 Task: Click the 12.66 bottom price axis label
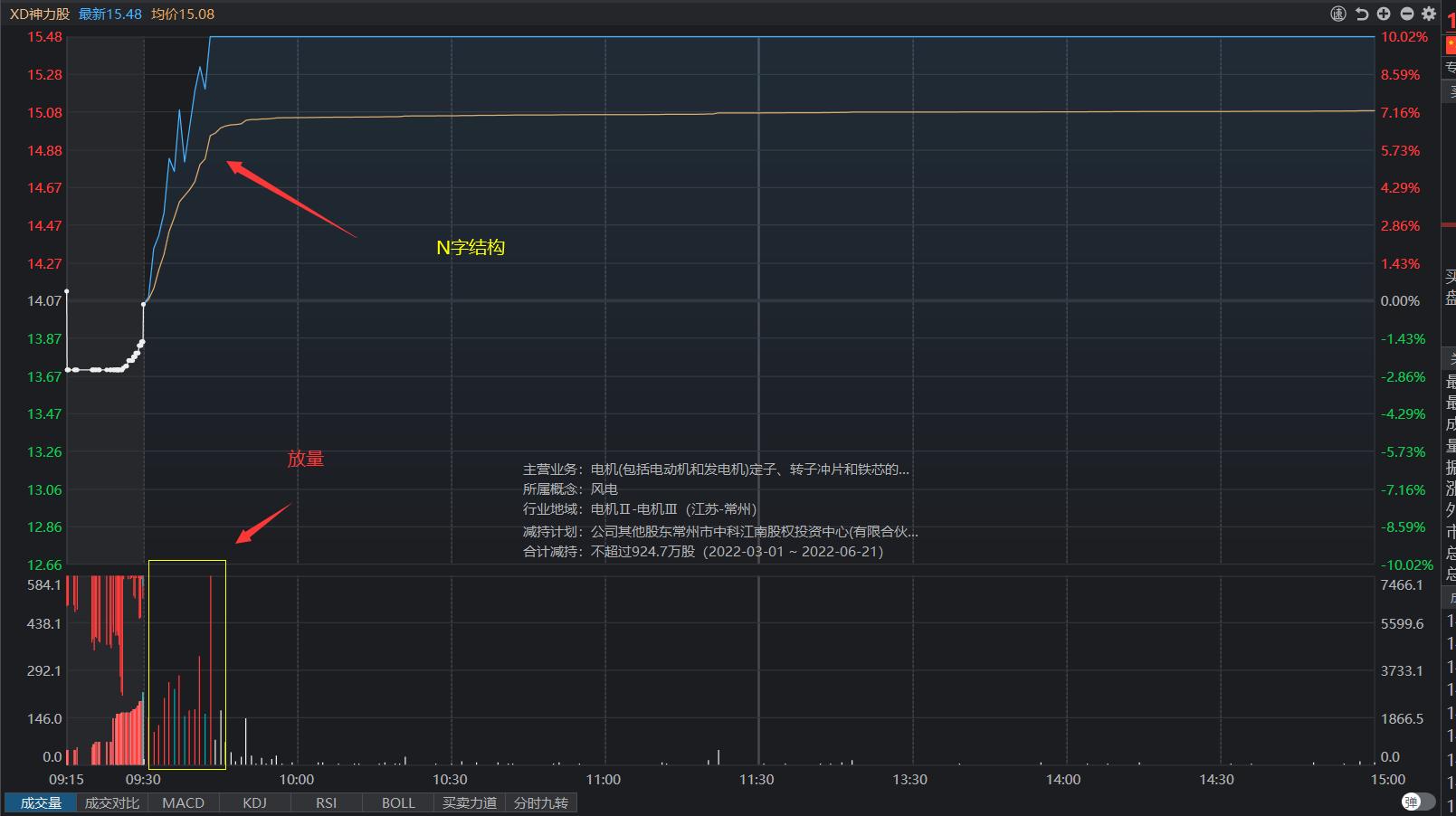44,565
